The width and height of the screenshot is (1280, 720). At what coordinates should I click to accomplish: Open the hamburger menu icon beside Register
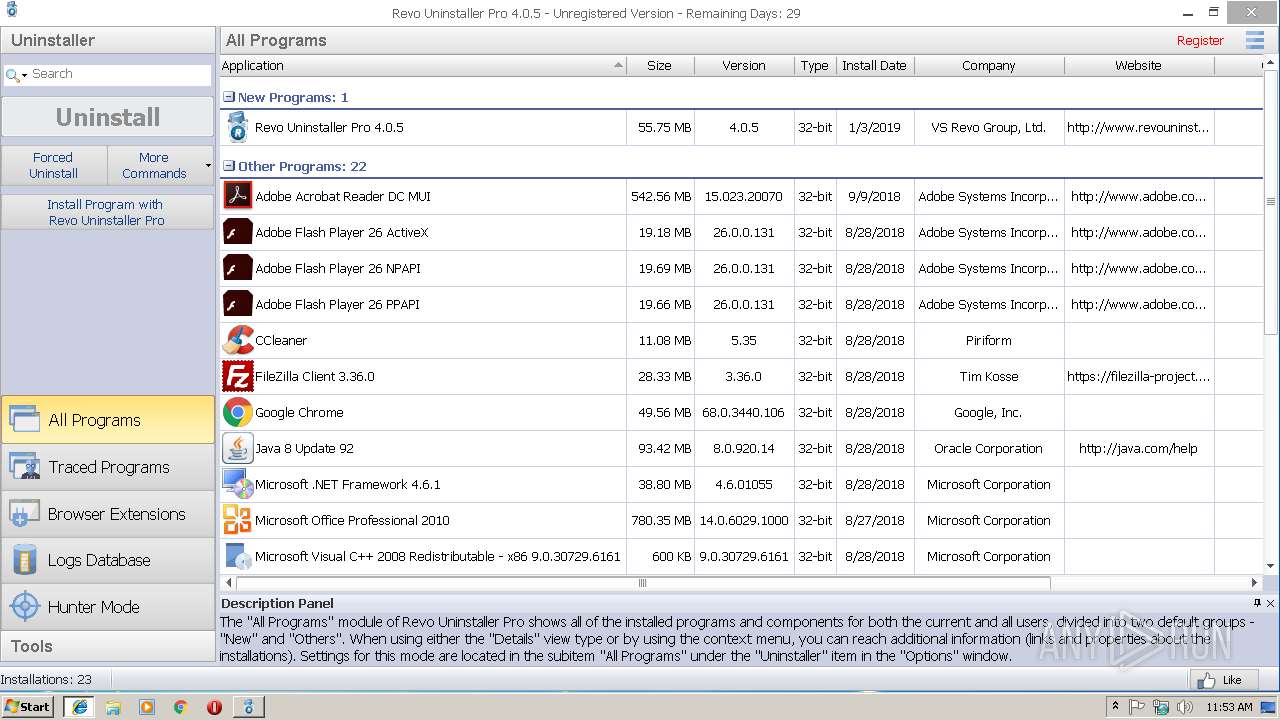click(x=1254, y=40)
